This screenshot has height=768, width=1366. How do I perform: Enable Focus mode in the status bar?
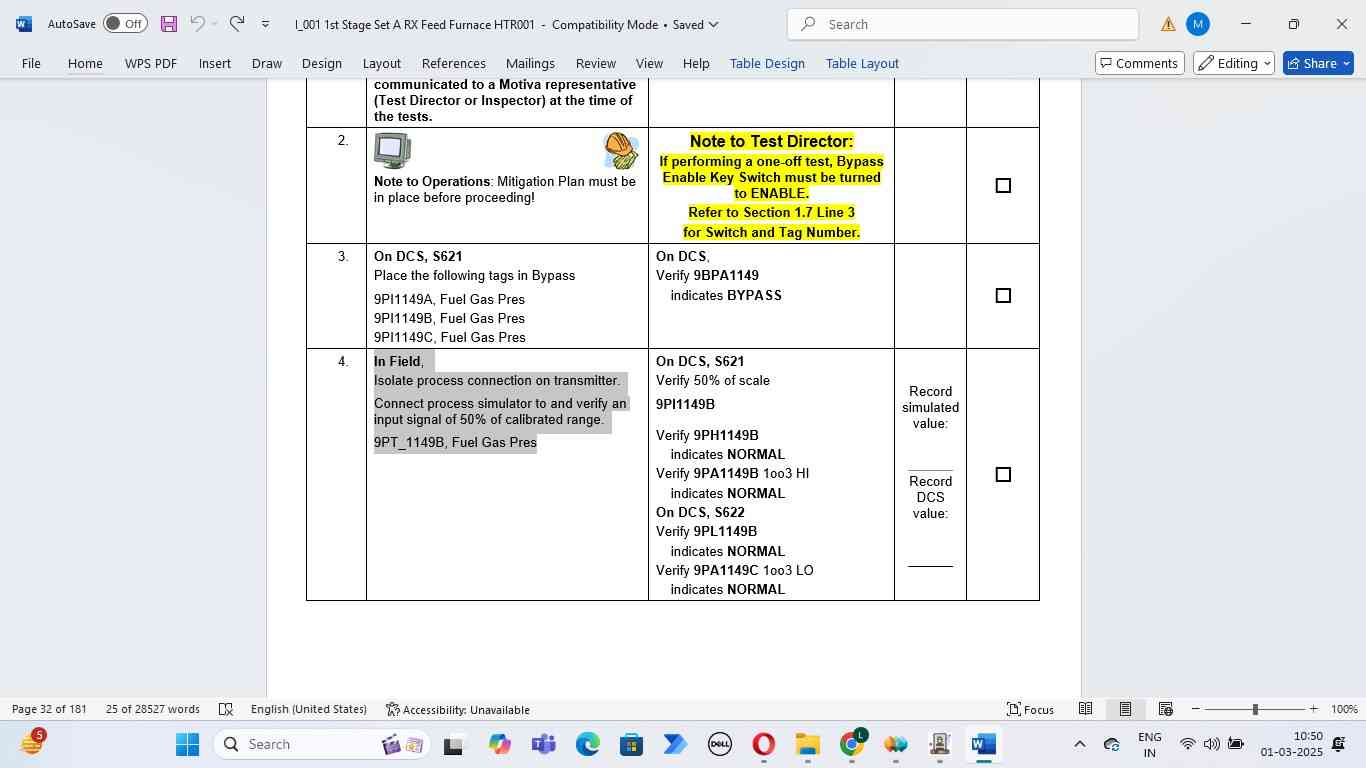tap(1030, 709)
